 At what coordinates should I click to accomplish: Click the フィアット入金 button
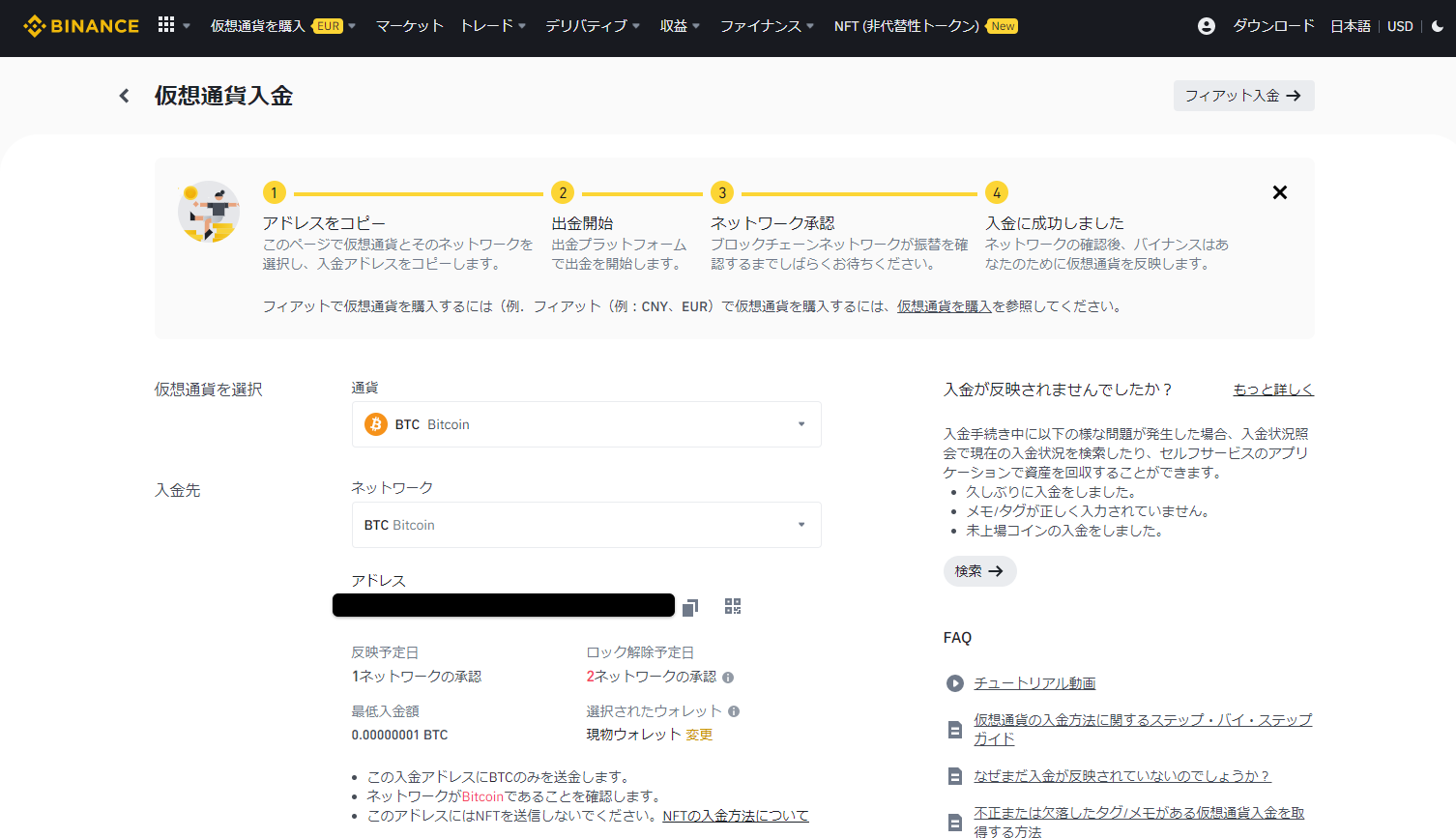1243,96
